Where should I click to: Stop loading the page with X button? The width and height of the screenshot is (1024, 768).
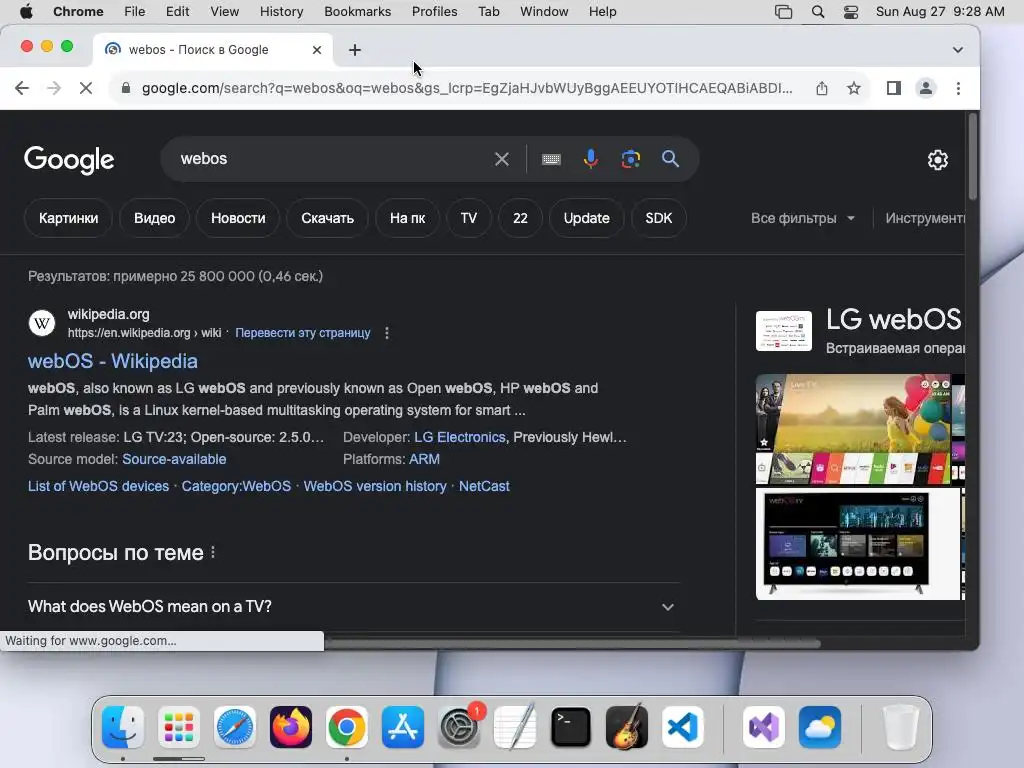86,88
